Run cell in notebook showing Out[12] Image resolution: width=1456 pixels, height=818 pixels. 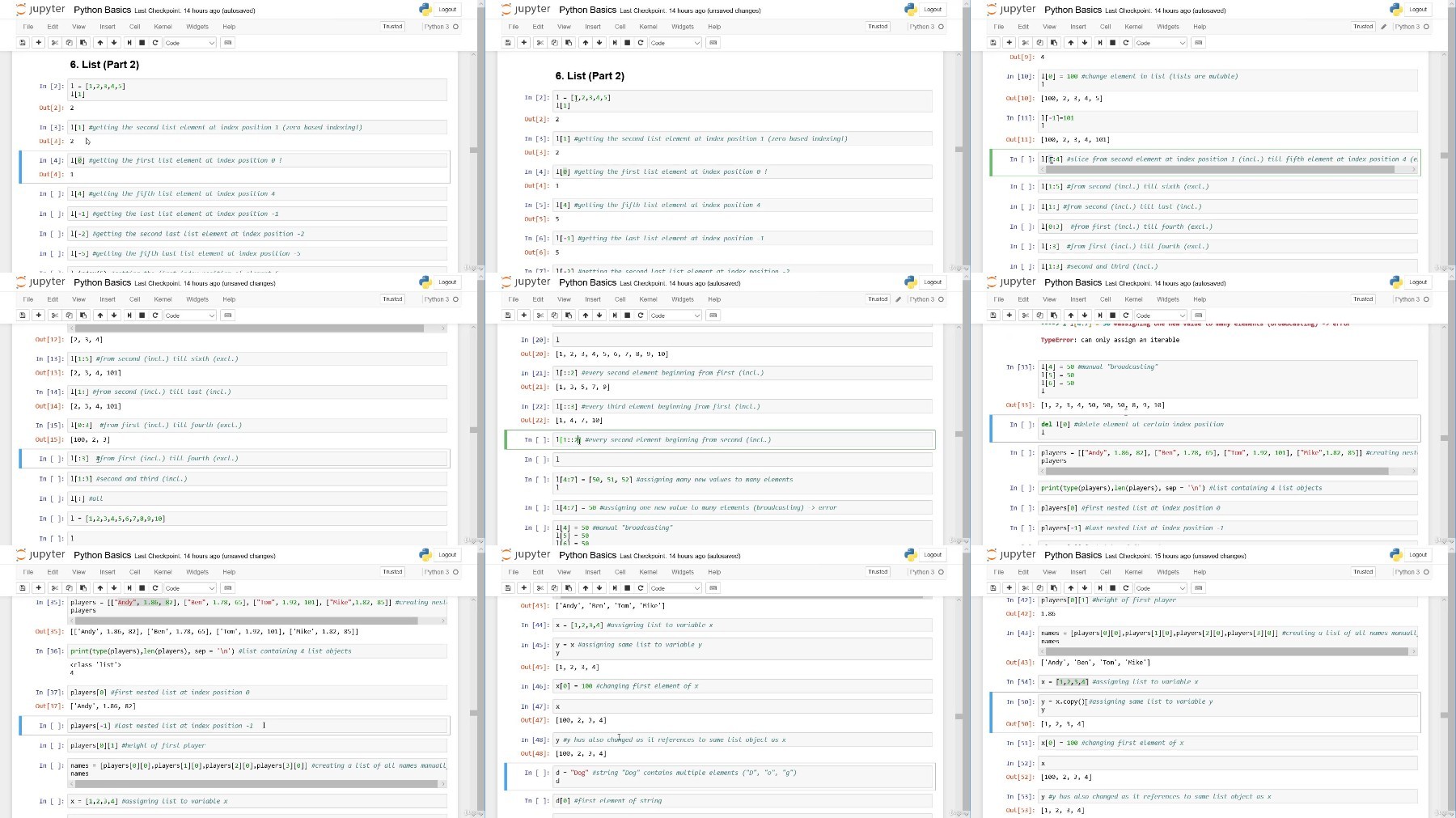tap(129, 315)
